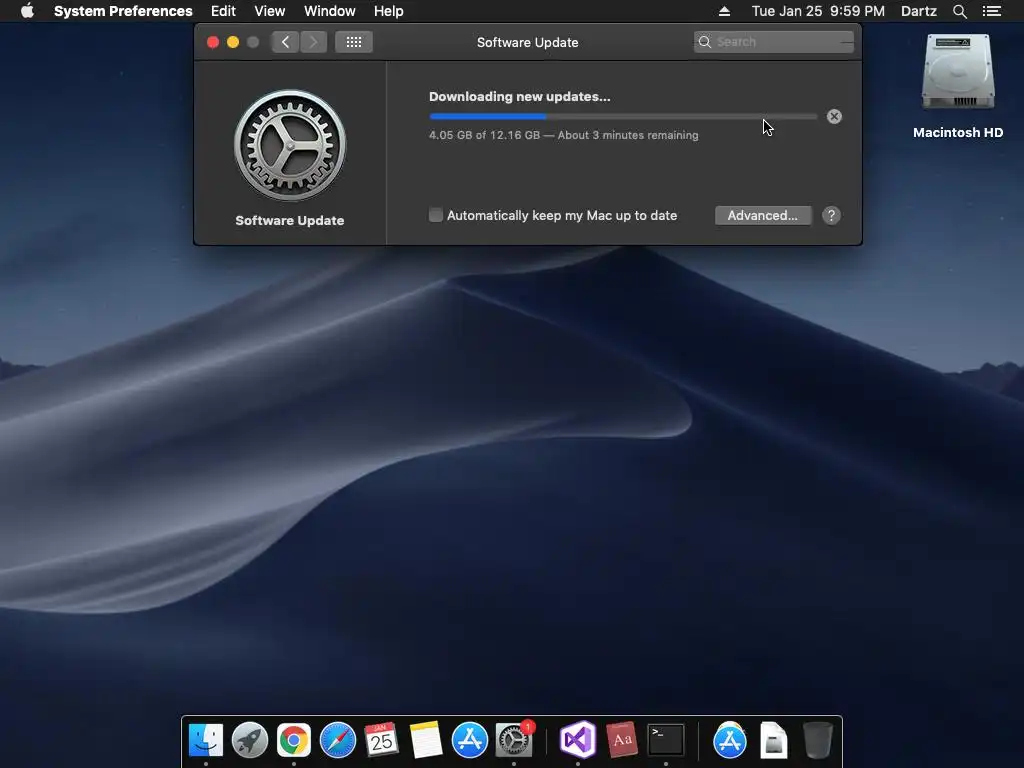Open the View menu

pos(270,11)
